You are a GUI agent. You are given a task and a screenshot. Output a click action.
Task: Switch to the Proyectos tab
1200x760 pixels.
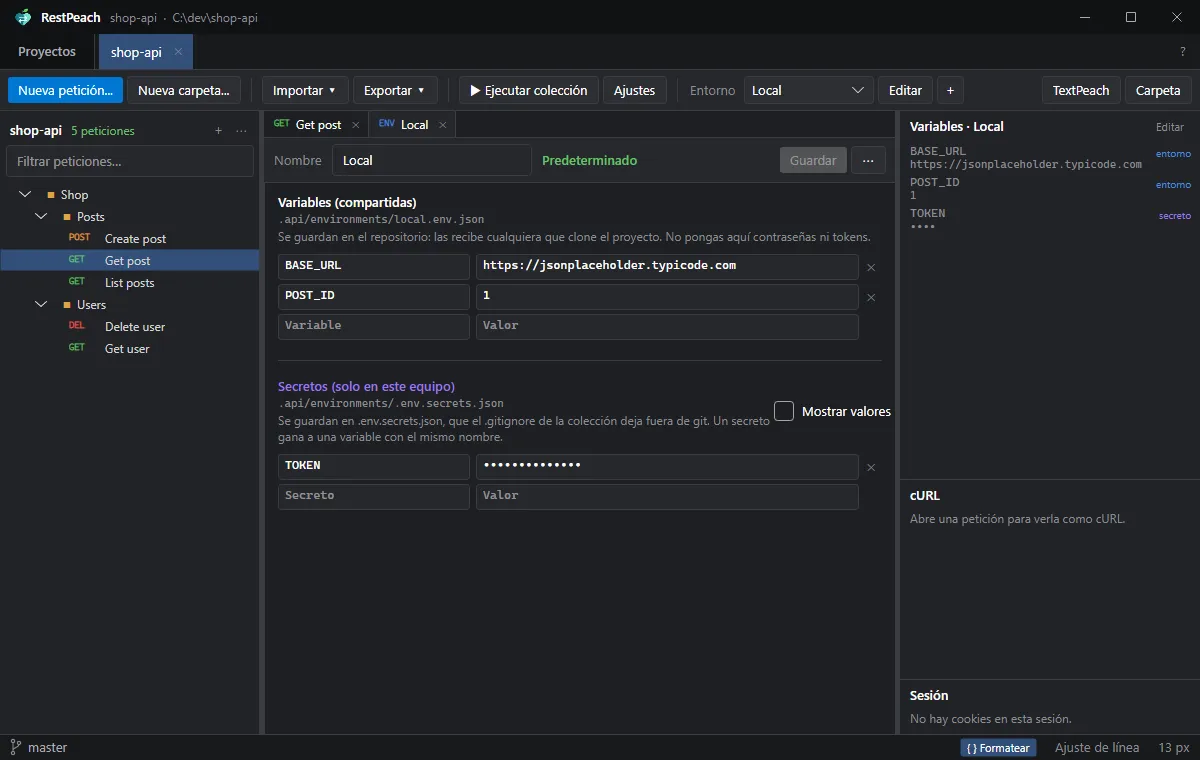pos(47,52)
